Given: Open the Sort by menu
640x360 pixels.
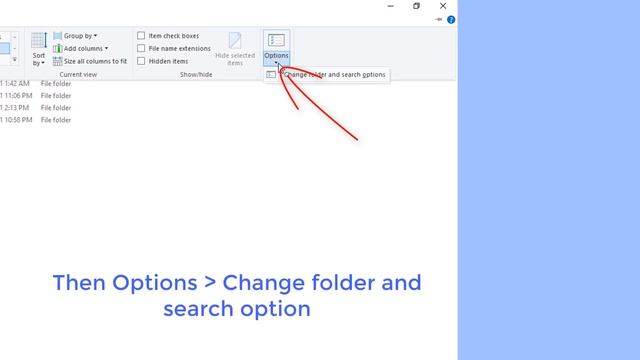Looking at the screenshot, I should (x=39, y=49).
